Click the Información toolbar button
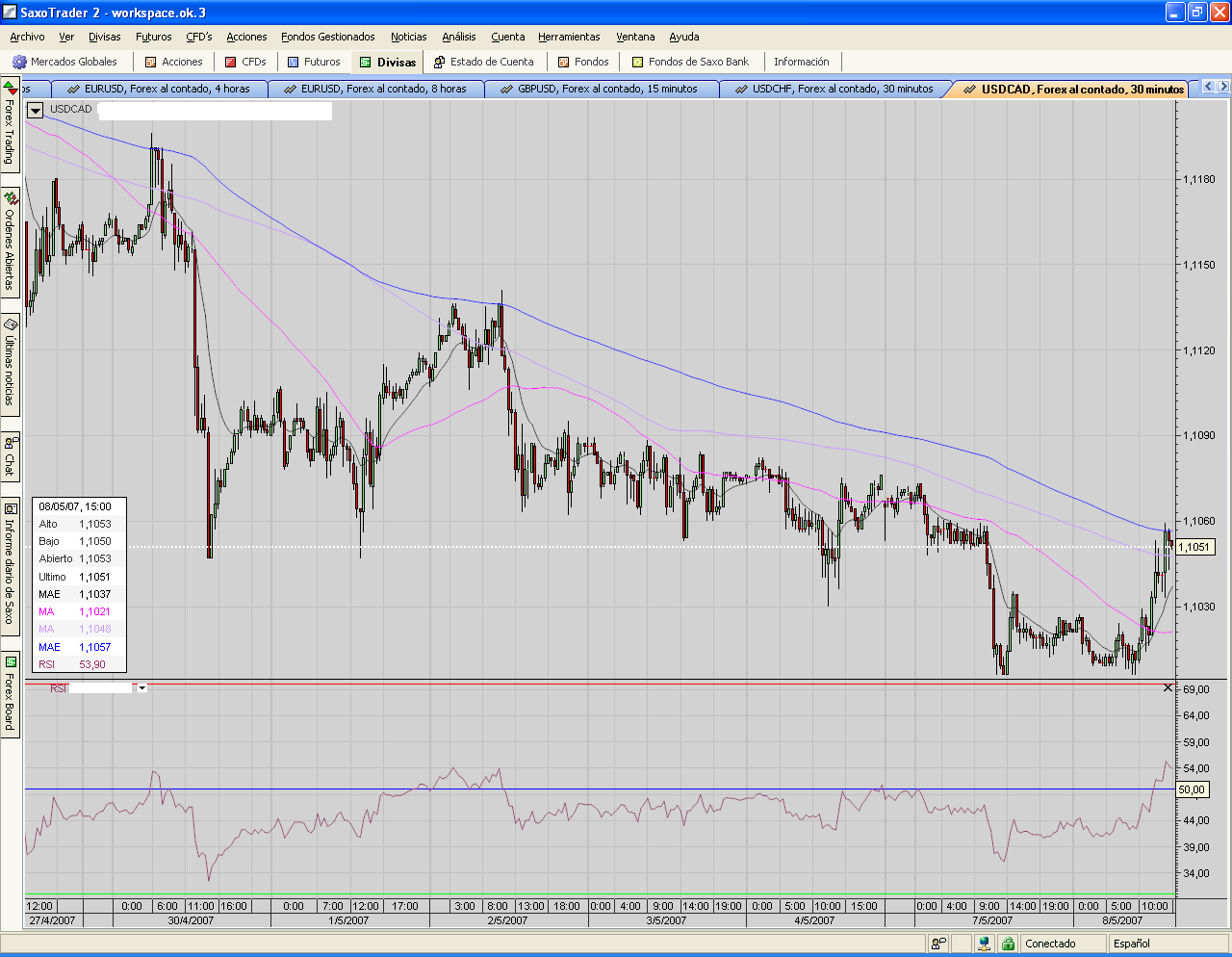1232x957 pixels. (801, 62)
